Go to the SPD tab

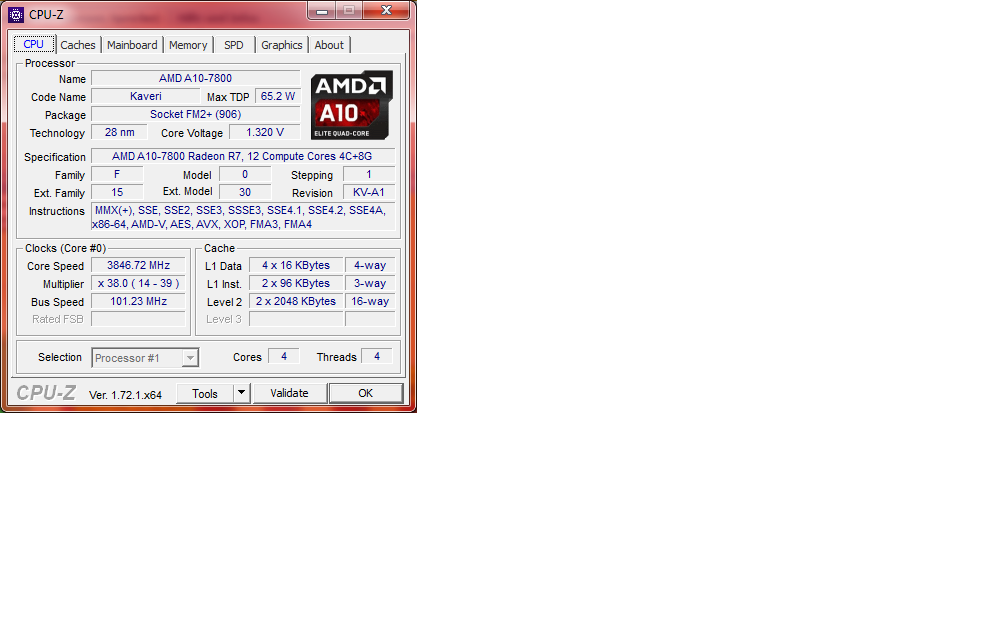[x=233, y=45]
